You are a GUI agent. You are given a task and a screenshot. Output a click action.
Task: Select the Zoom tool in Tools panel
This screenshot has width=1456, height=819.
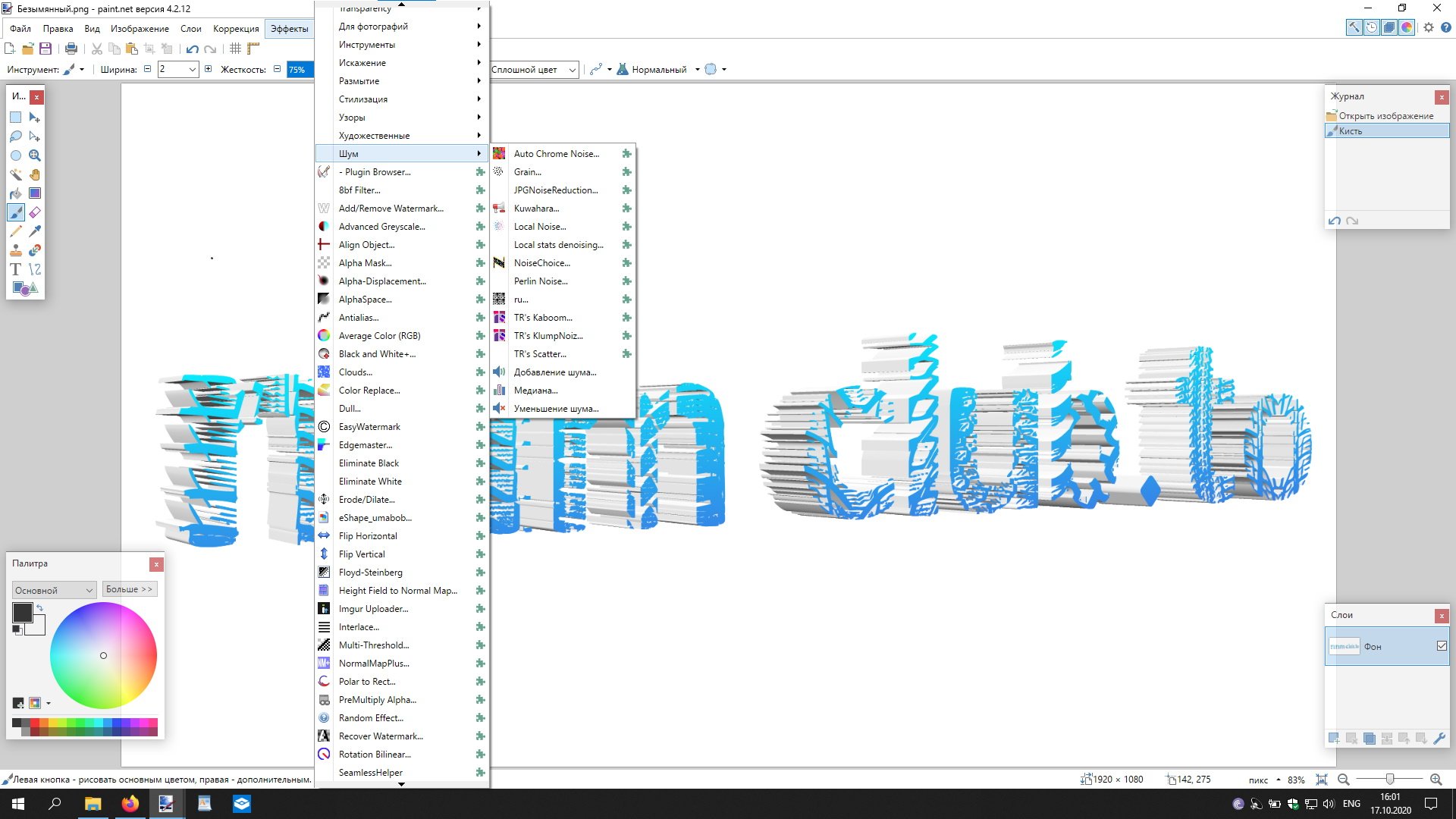35,155
